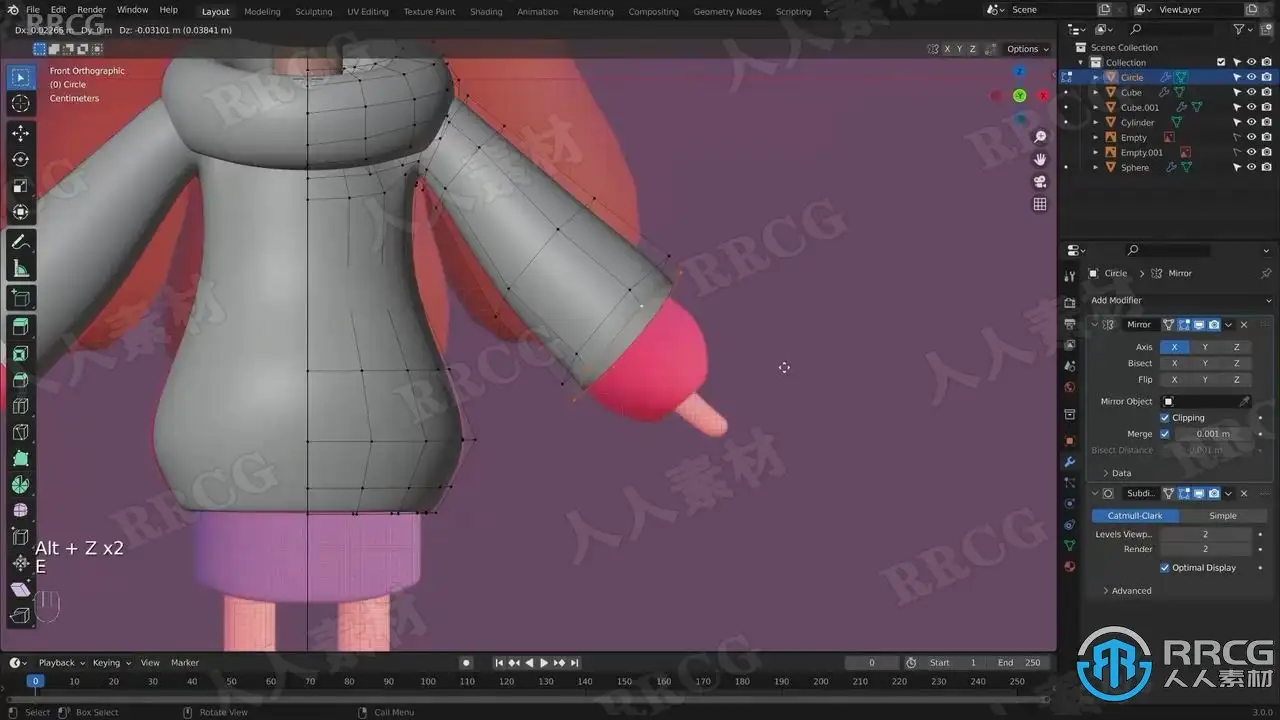Select Simple subdivision type
1280x720 pixels.
[1223, 516]
